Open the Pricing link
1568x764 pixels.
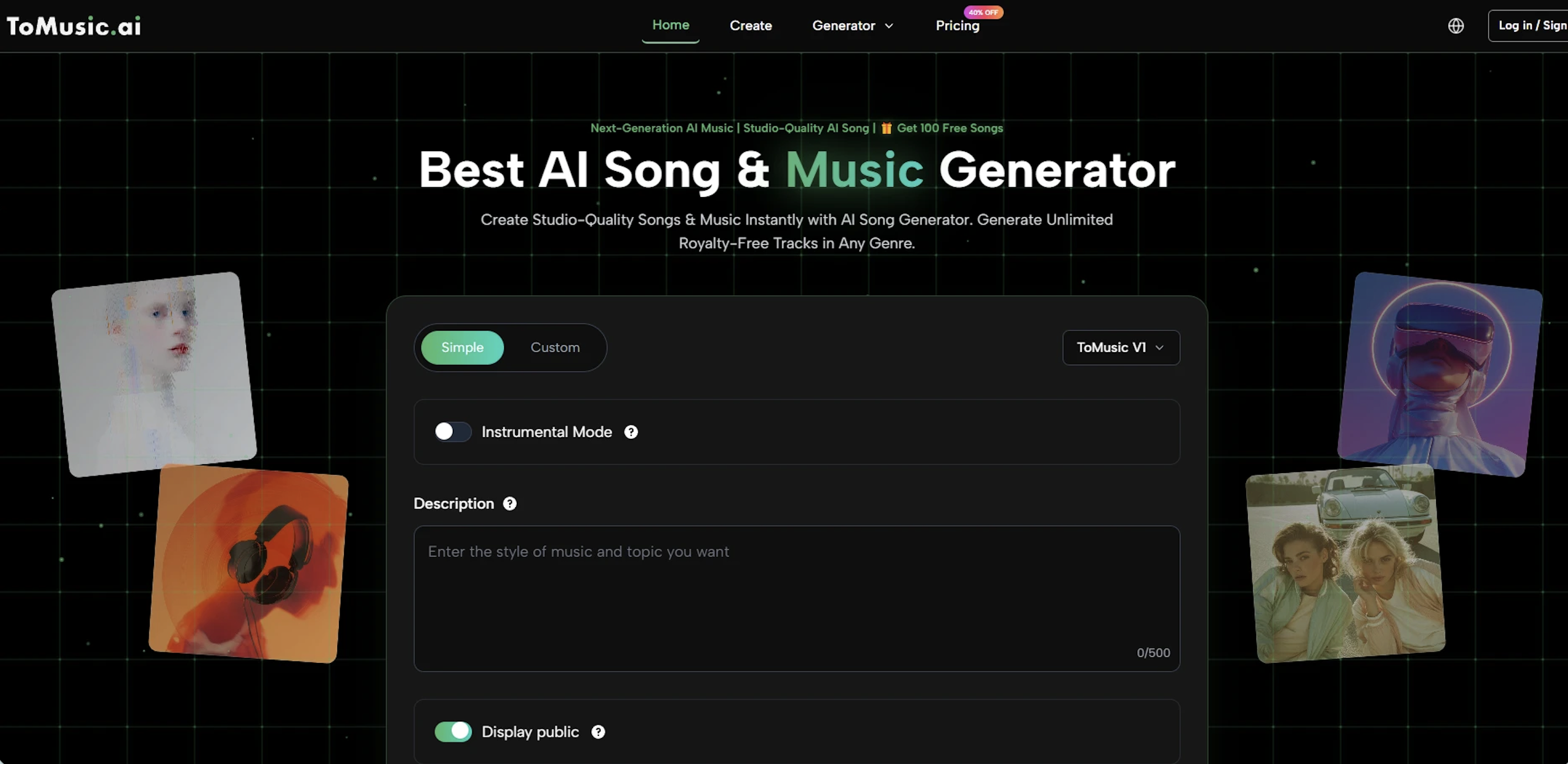pyautogui.click(x=957, y=25)
